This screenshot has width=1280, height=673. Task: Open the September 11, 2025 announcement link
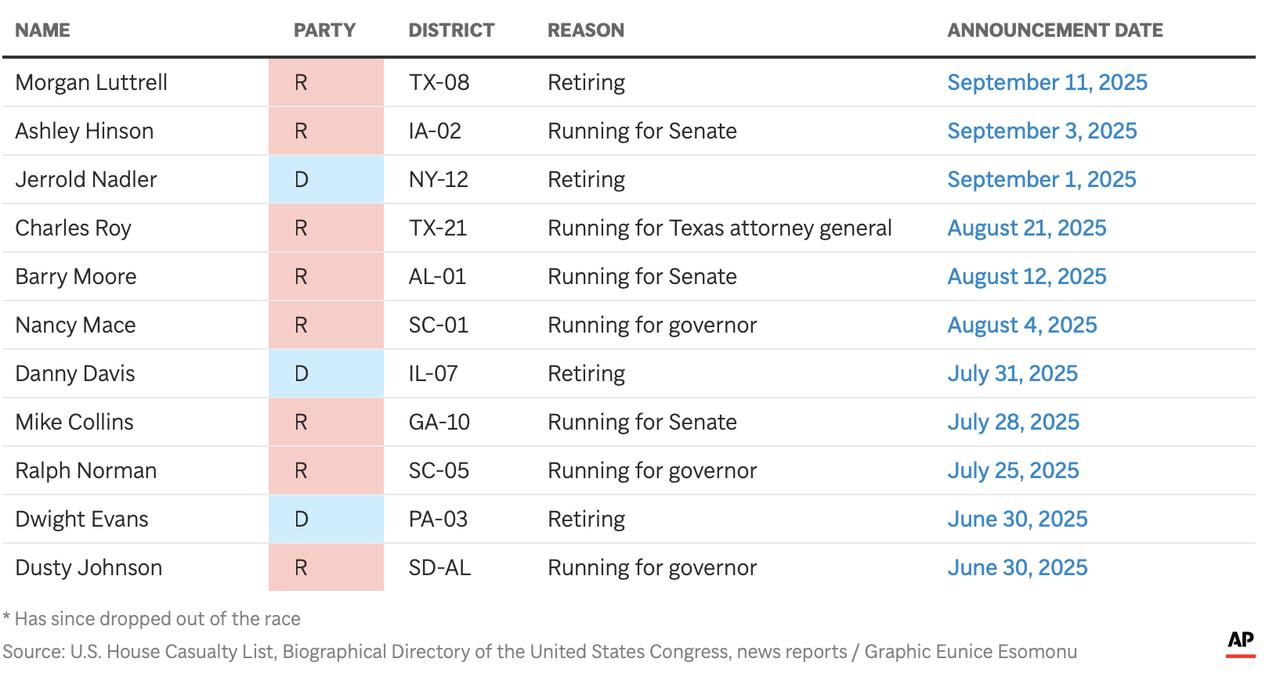1047,83
